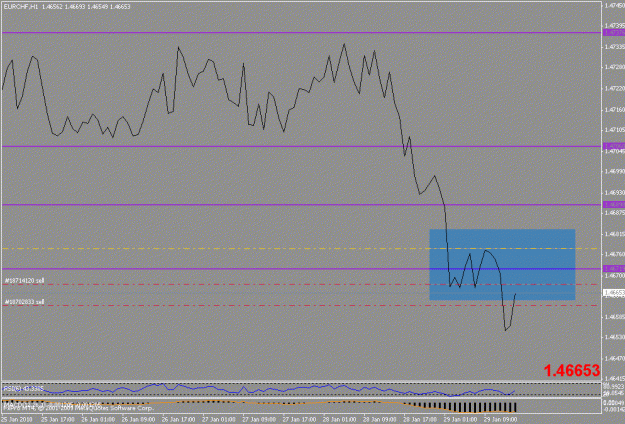The height and width of the screenshot is (424, 625).
Task: Click the 1.47160 price scale label
Action: coord(615,109)
